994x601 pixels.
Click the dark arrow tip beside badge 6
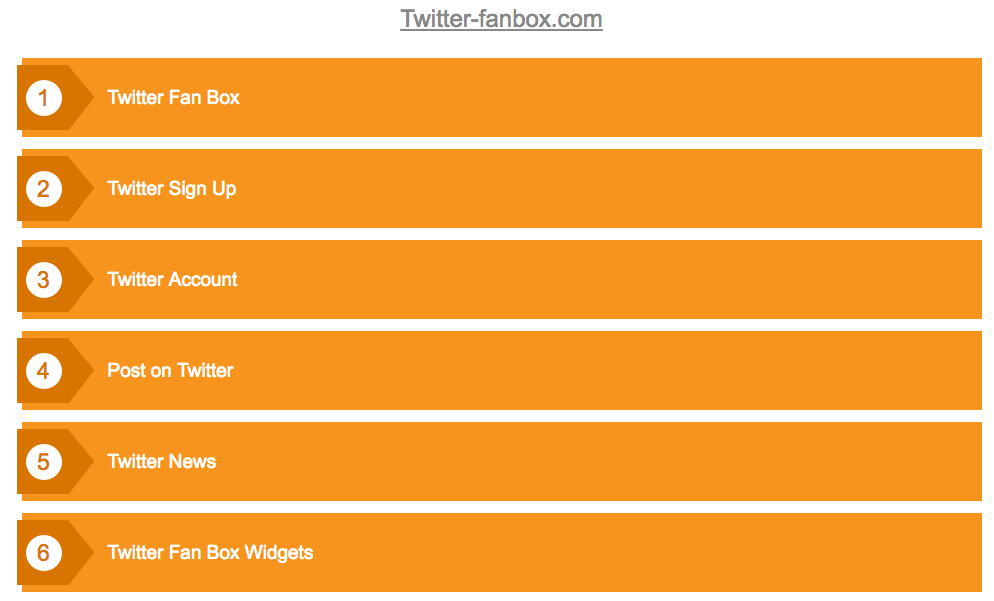coord(81,553)
